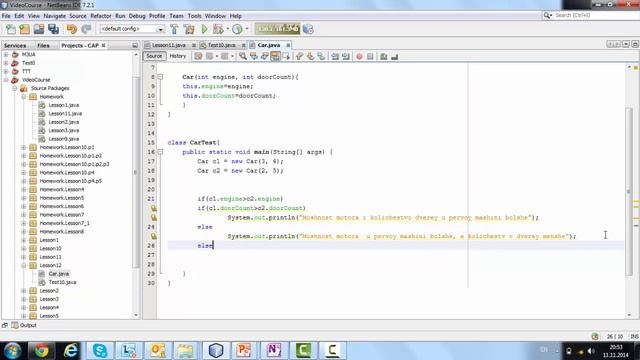
Task: Open the Files panel tab
Action: (43, 45)
